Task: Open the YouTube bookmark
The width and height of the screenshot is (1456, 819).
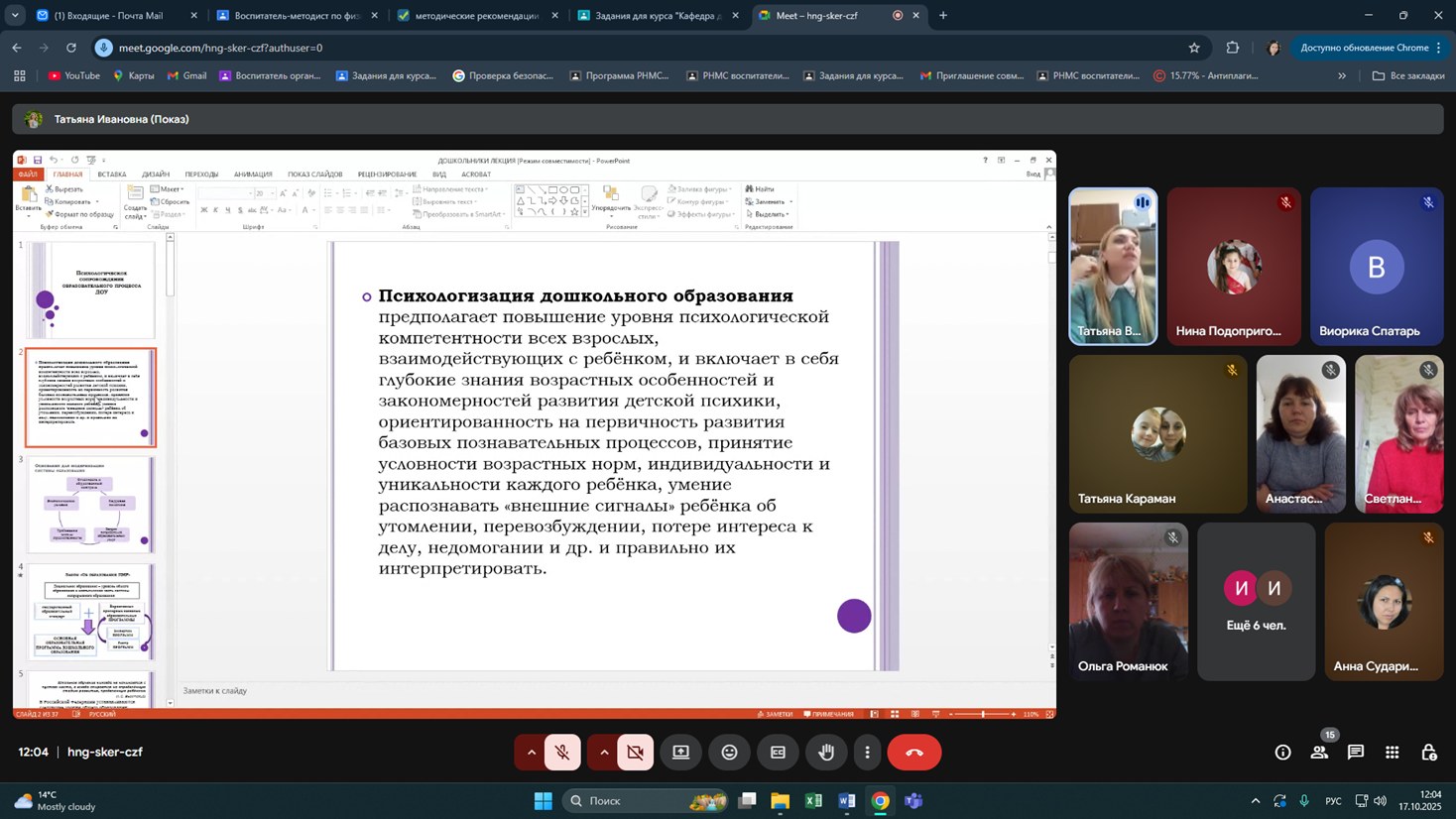Action: pyautogui.click(x=74, y=75)
